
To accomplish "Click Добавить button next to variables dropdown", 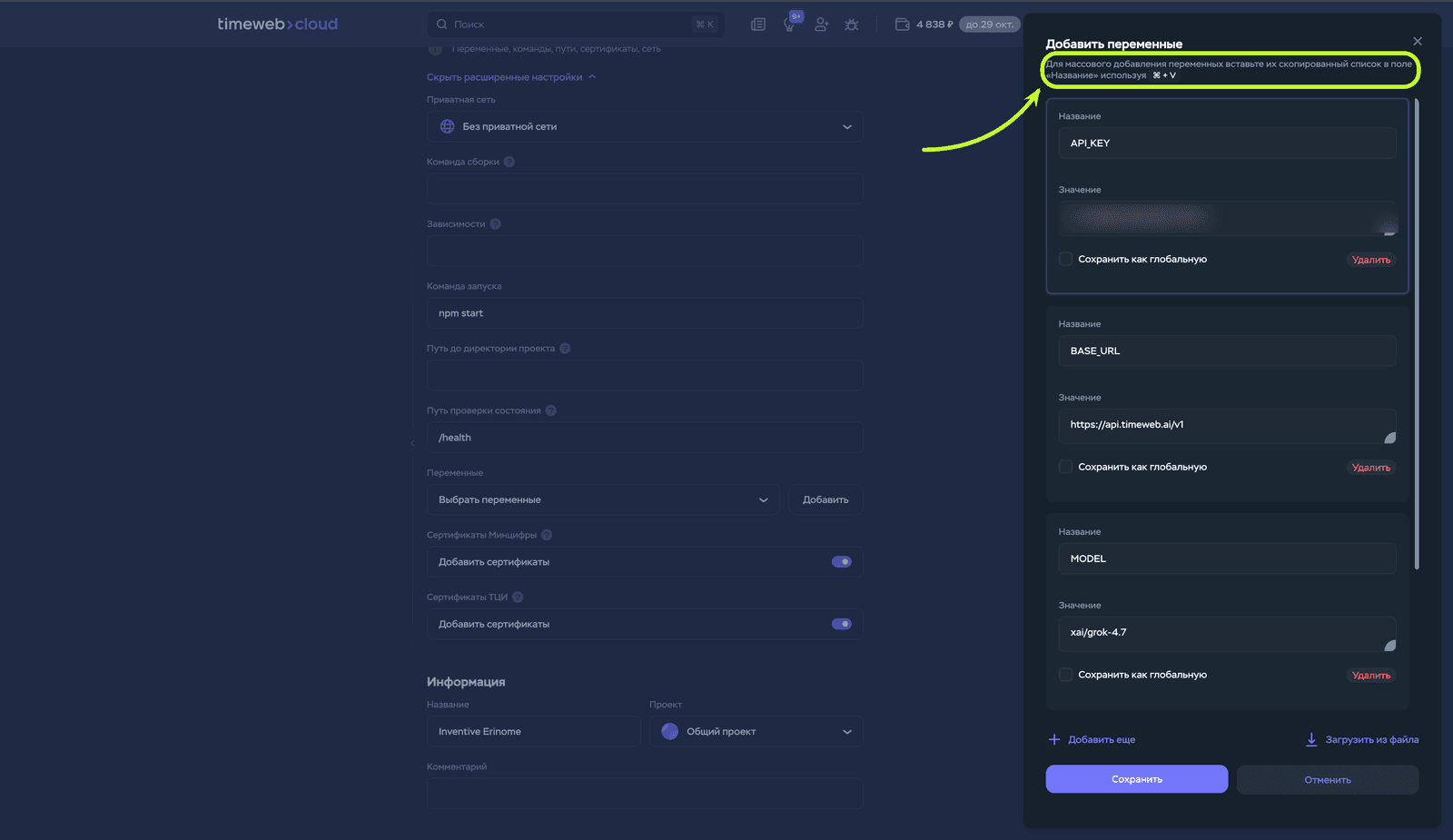I will click(825, 500).
